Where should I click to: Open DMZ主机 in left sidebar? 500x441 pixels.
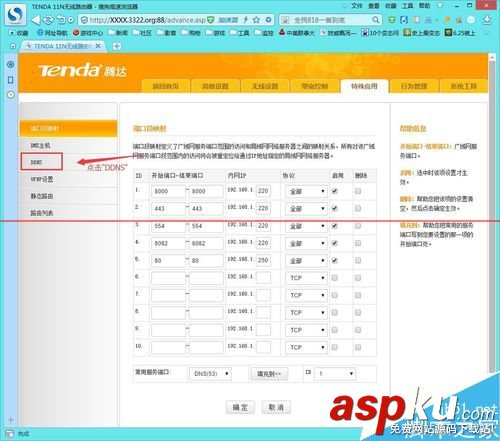click(40, 145)
